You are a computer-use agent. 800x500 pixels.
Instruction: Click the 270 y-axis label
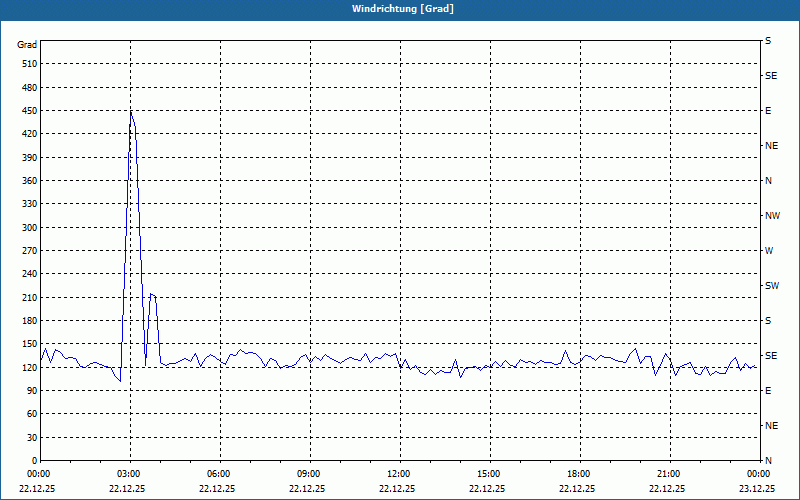point(30,251)
